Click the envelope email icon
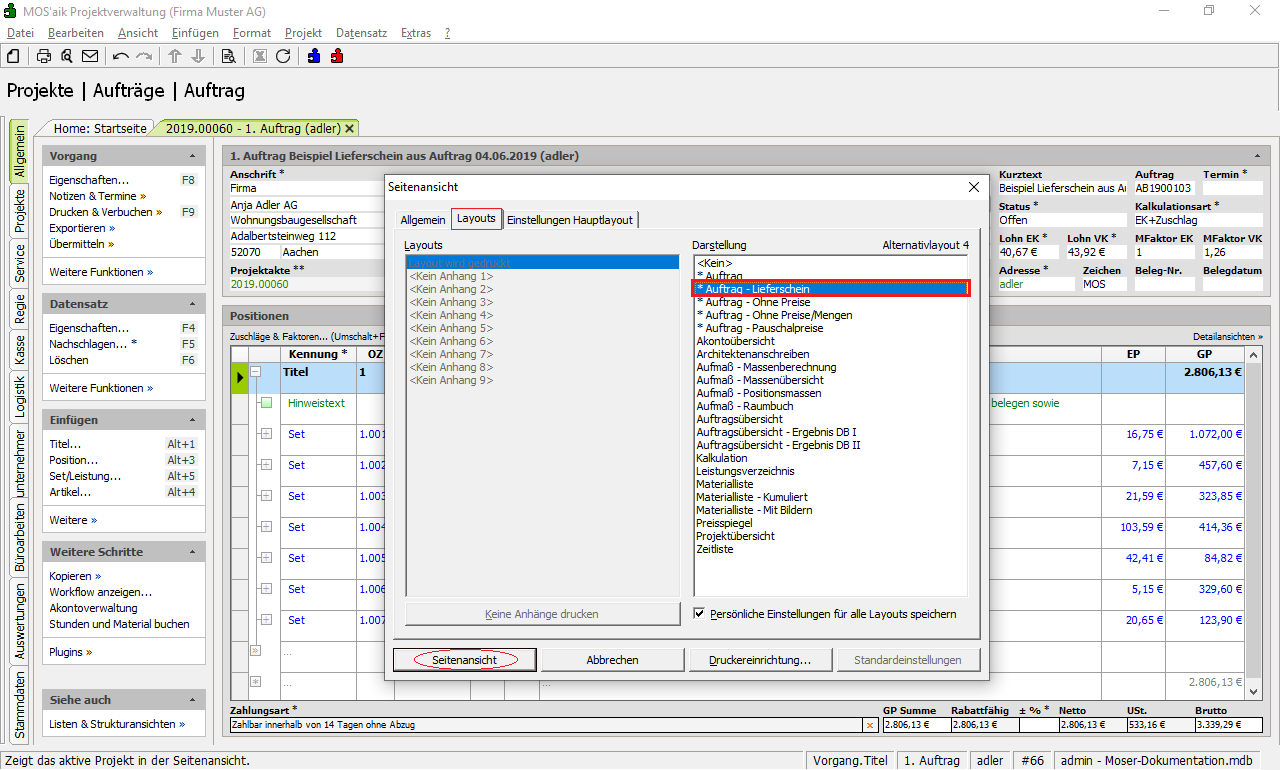Image resolution: width=1280 pixels, height=770 pixels. point(90,56)
